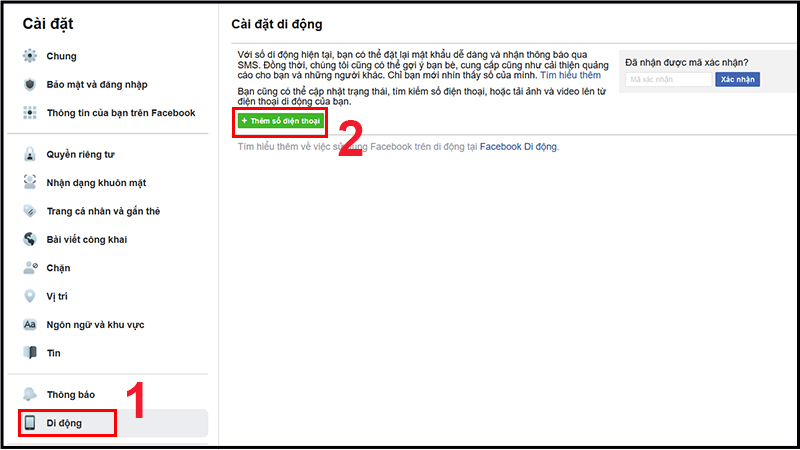Click the Cài đặt sidebar title

[48, 23]
